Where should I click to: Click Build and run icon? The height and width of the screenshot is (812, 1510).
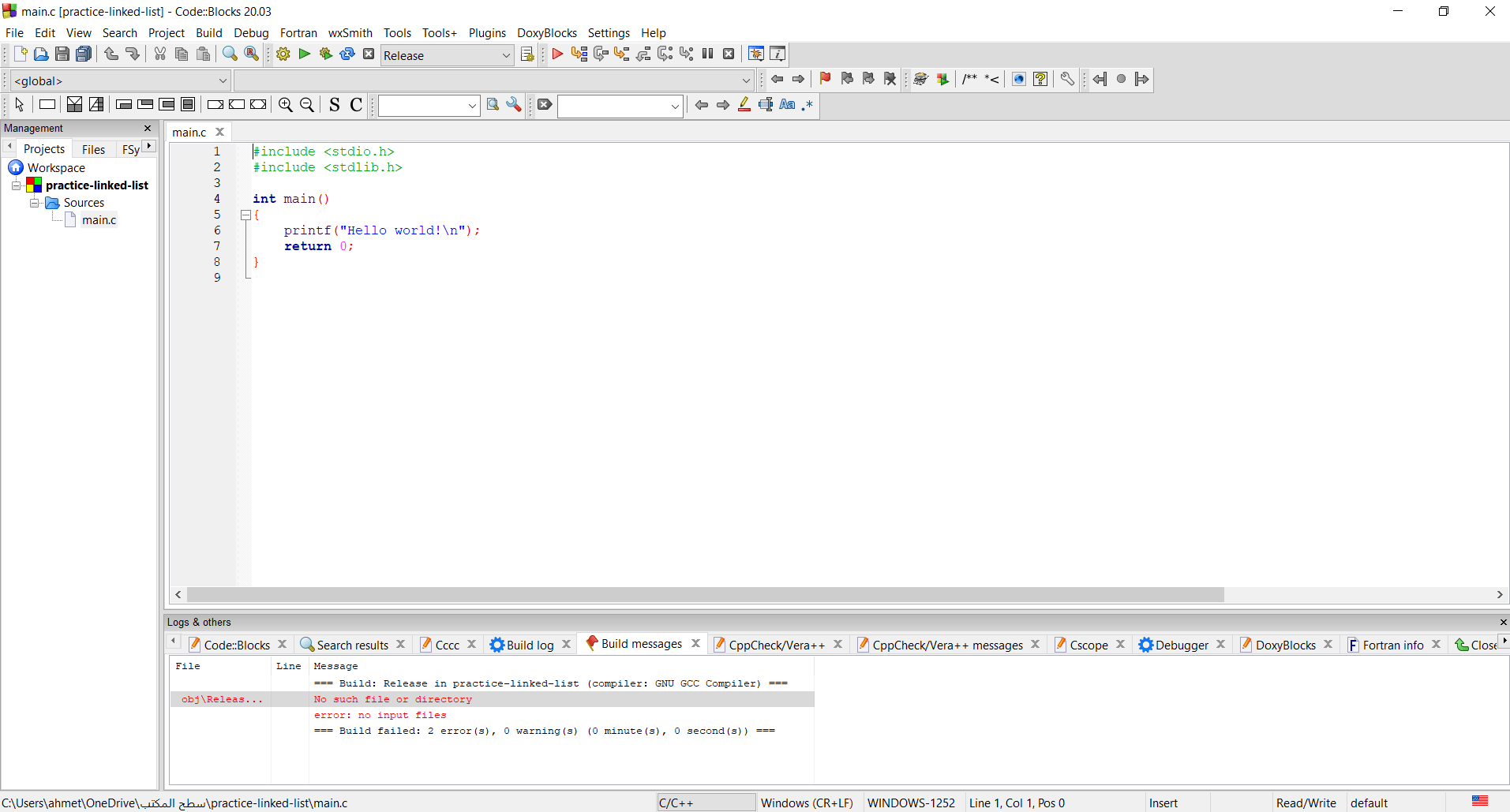[325, 54]
